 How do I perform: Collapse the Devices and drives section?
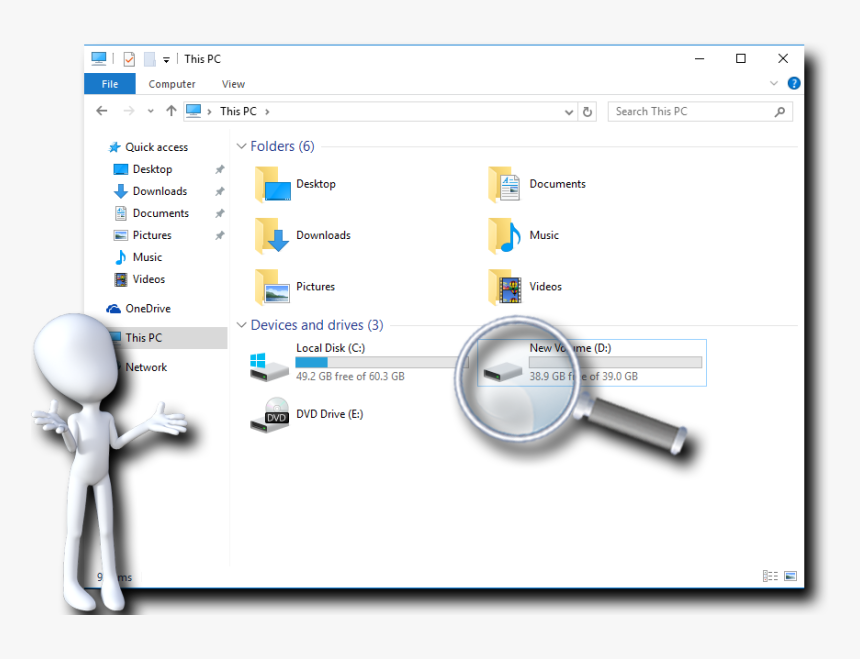pos(241,325)
